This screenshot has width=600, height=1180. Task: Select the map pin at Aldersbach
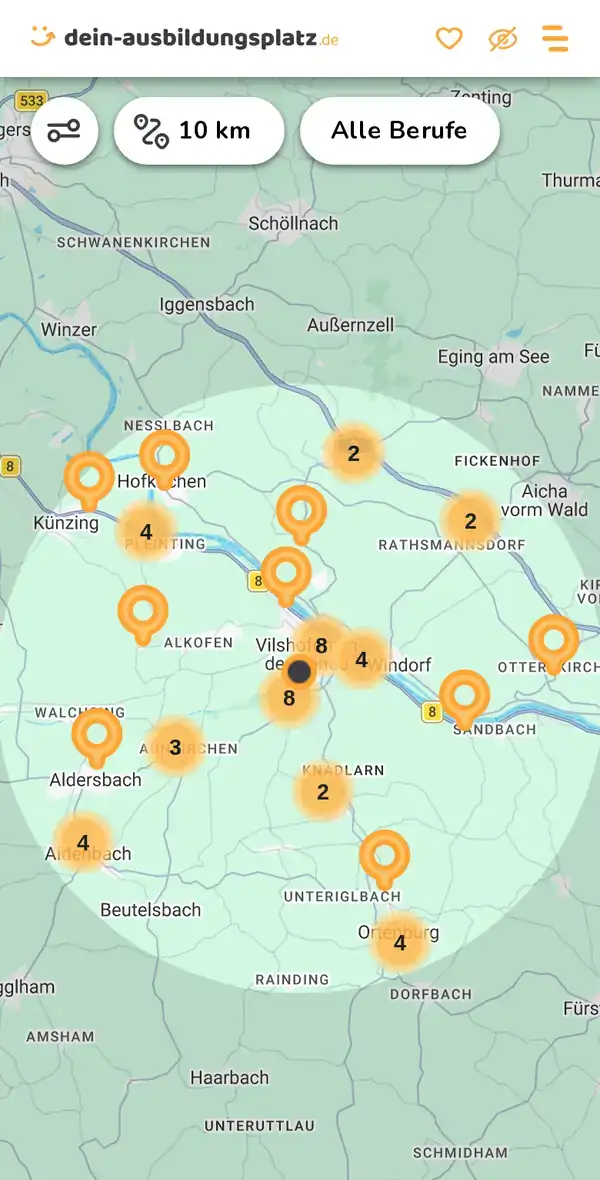coord(96,736)
